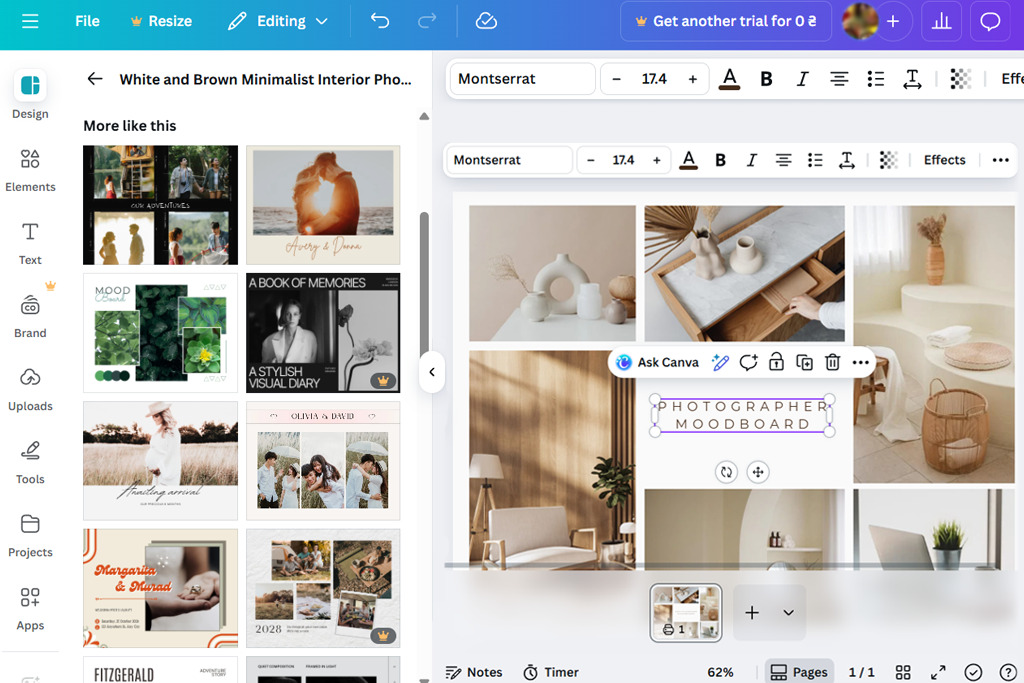The image size is (1024, 683).
Task: Open the Elements sidebar tab
Action: [30, 170]
